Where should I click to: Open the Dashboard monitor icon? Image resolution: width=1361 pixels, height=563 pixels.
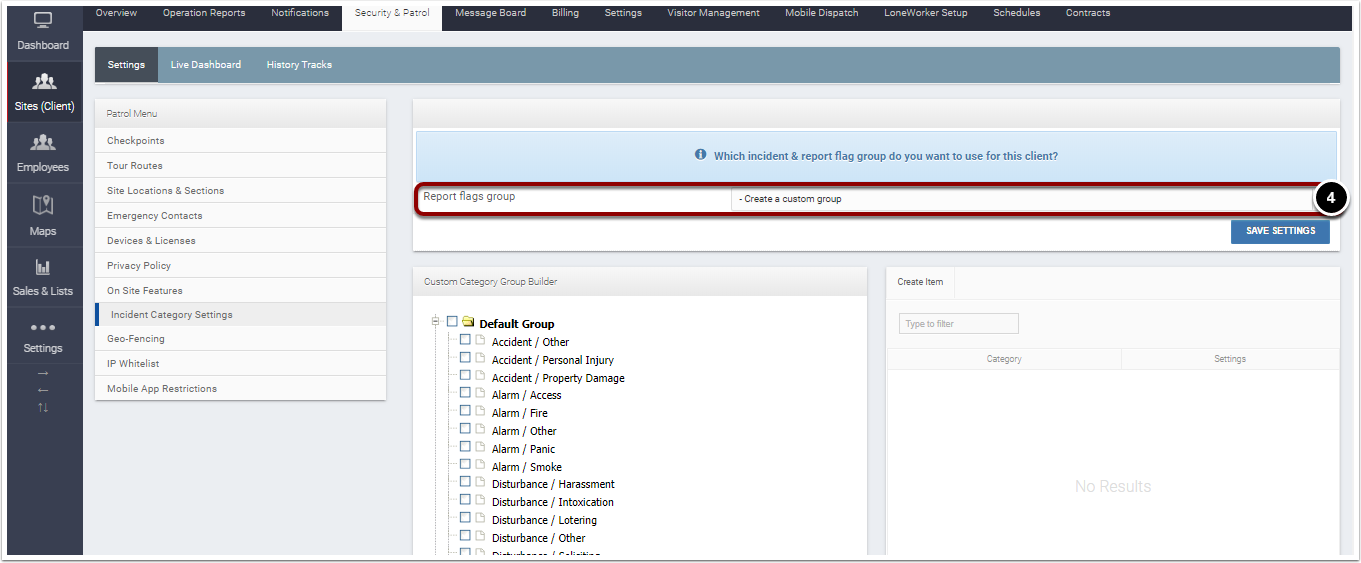point(43,20)
